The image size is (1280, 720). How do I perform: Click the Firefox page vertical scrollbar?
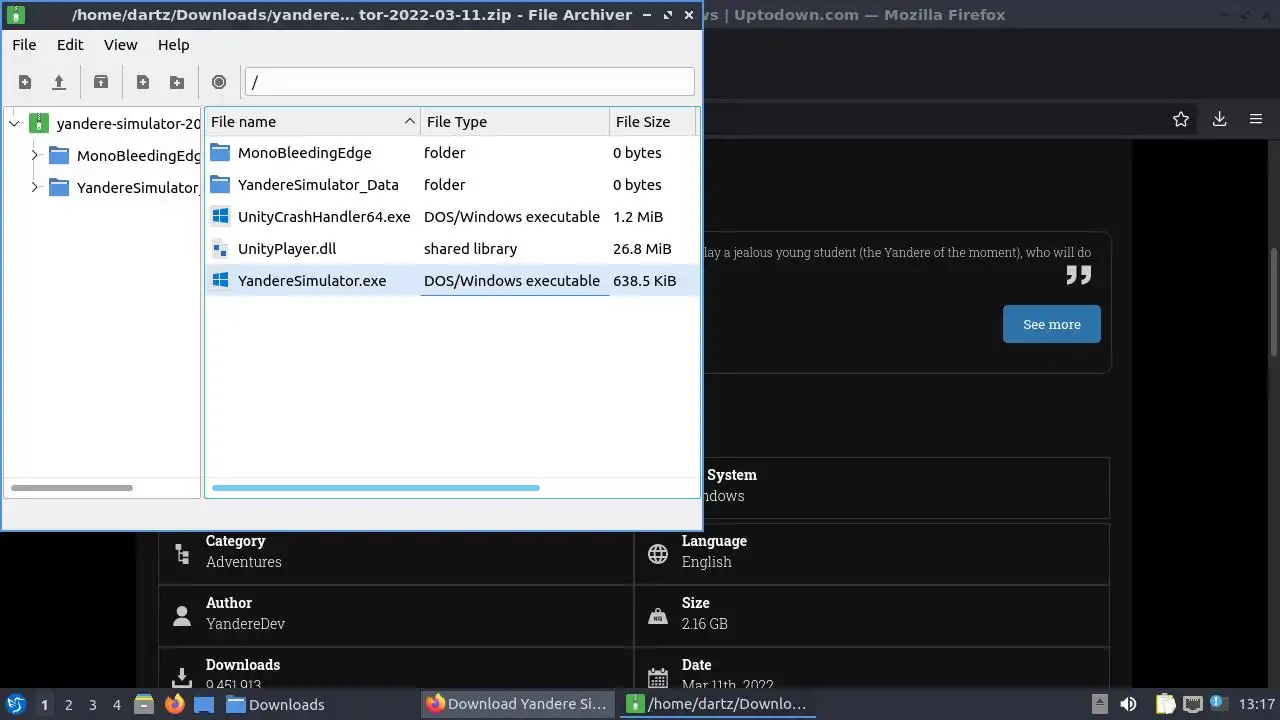click(x=1274, y=302)
